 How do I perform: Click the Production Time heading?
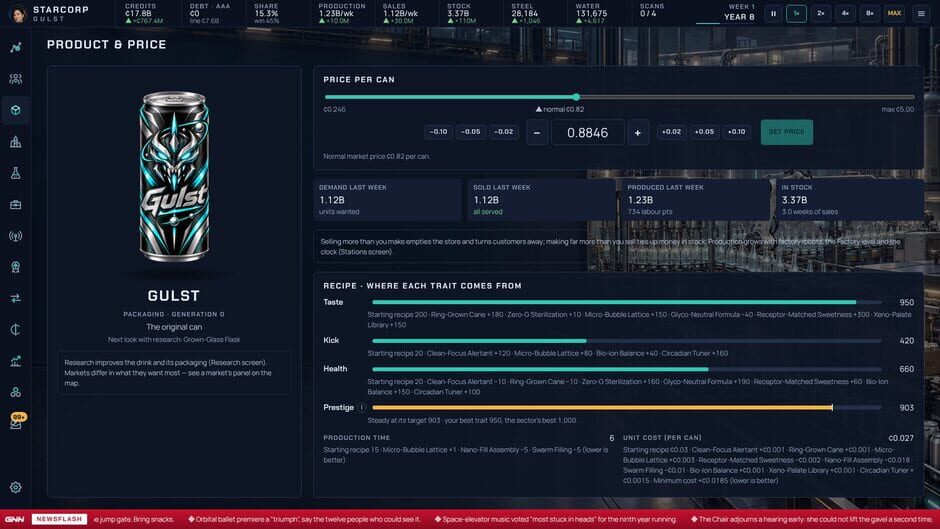click(357, 438)
